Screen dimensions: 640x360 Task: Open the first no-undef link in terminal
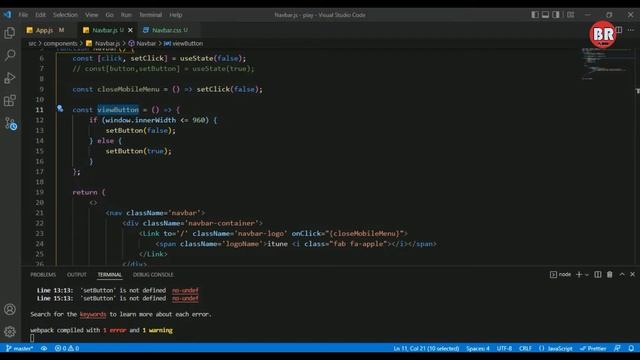[x=185, y=290]
